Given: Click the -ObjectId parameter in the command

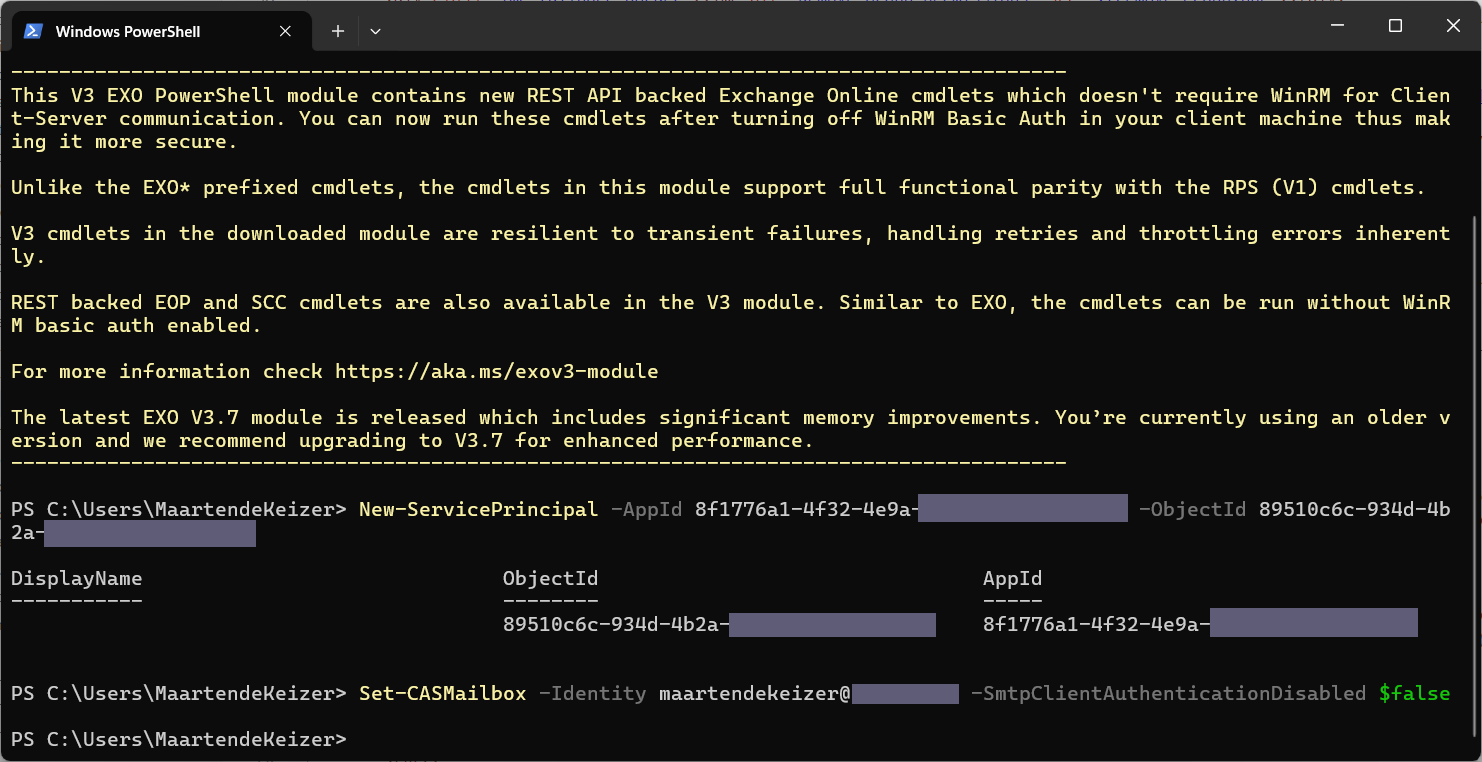Looking at the screenshot, I should 1192,510.
